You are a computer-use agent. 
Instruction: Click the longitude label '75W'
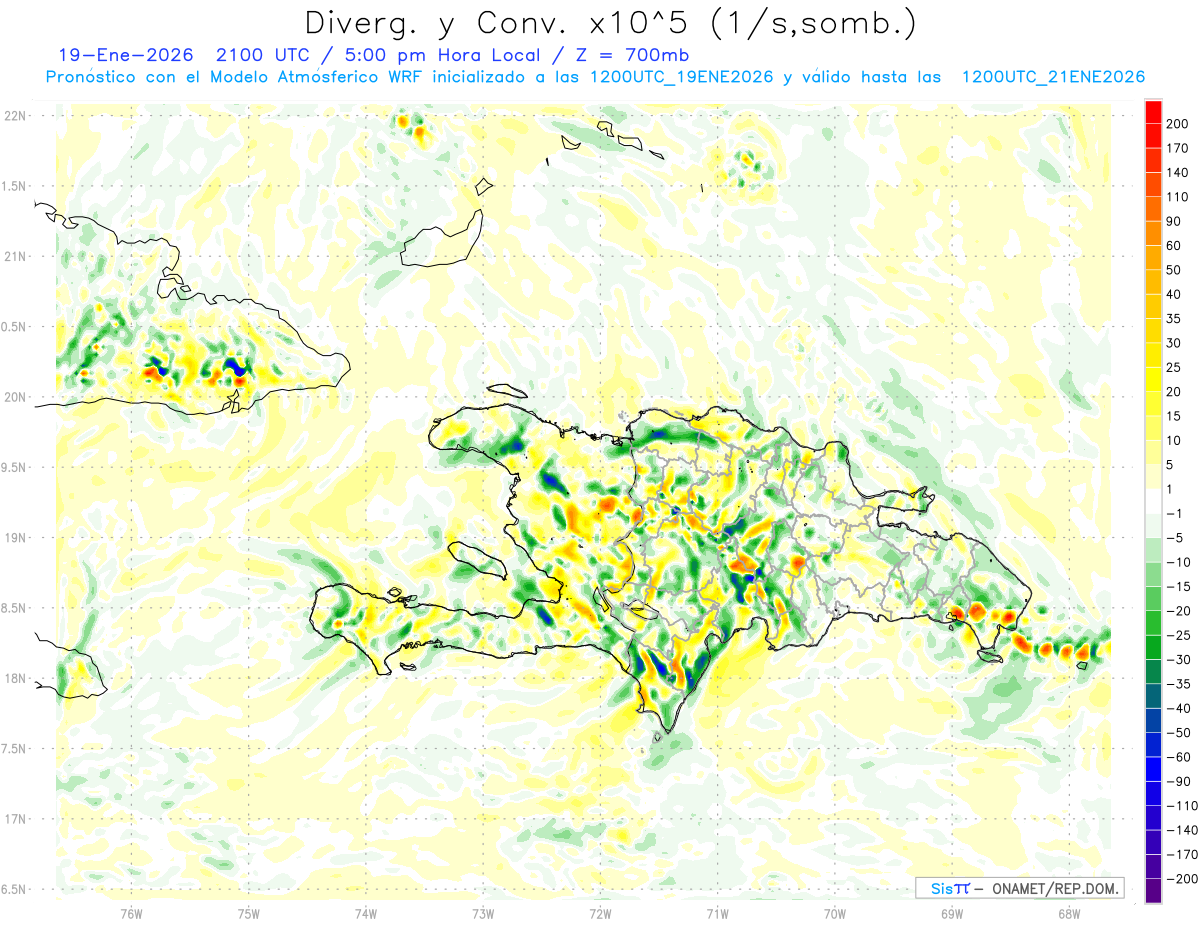(249, 913)
